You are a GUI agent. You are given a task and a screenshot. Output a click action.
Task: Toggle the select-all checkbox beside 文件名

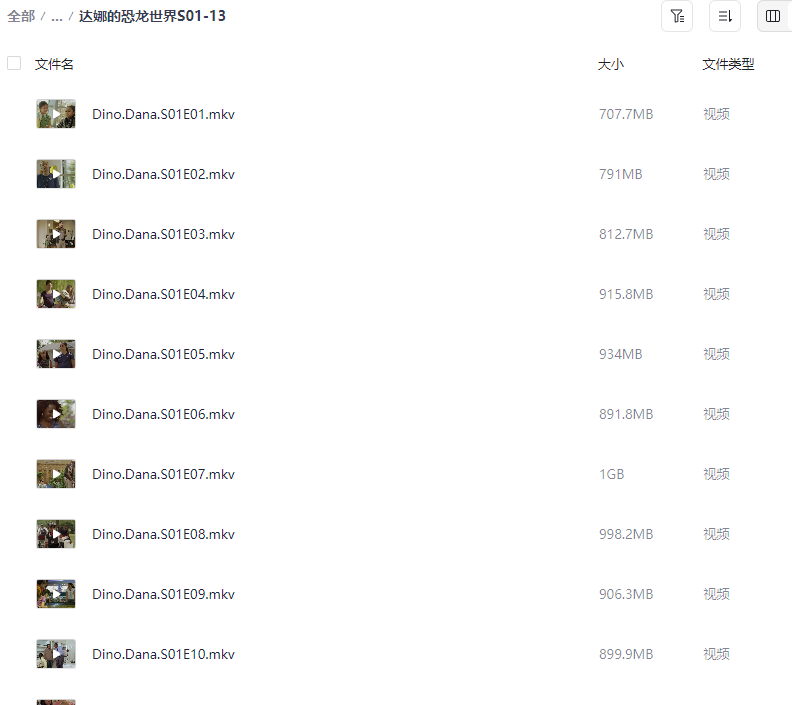[14, 63]
